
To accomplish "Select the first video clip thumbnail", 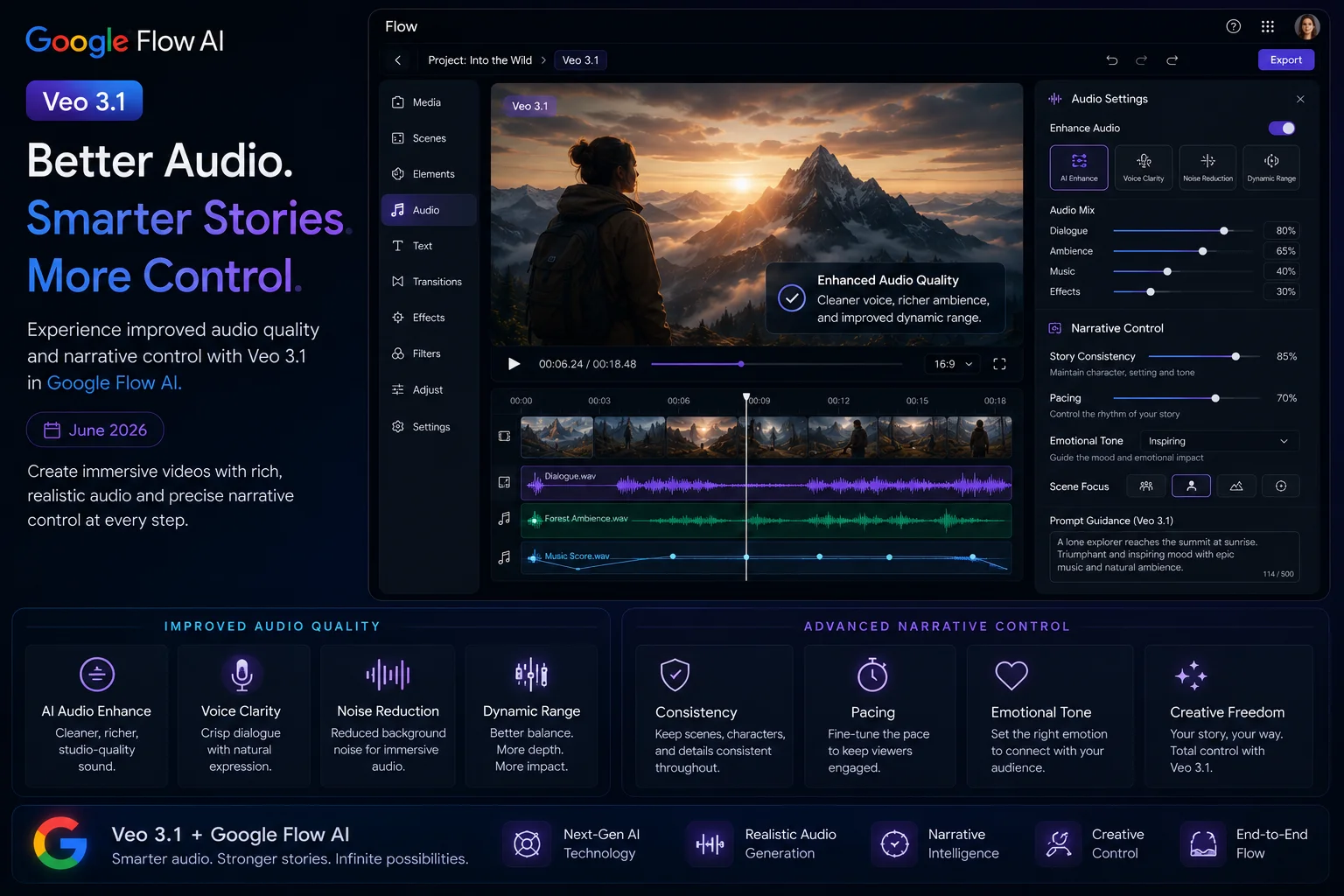I will [557, 437].
